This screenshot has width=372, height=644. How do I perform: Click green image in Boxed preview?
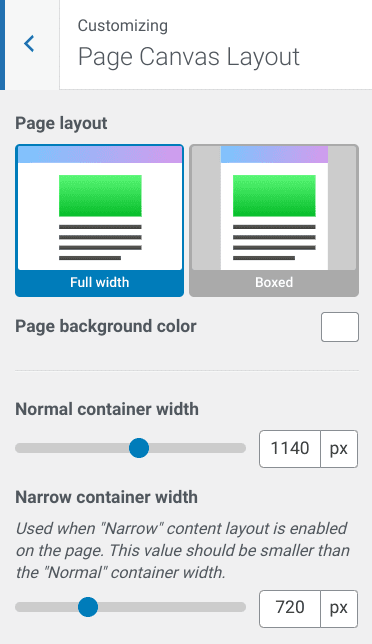pos(274,196)
